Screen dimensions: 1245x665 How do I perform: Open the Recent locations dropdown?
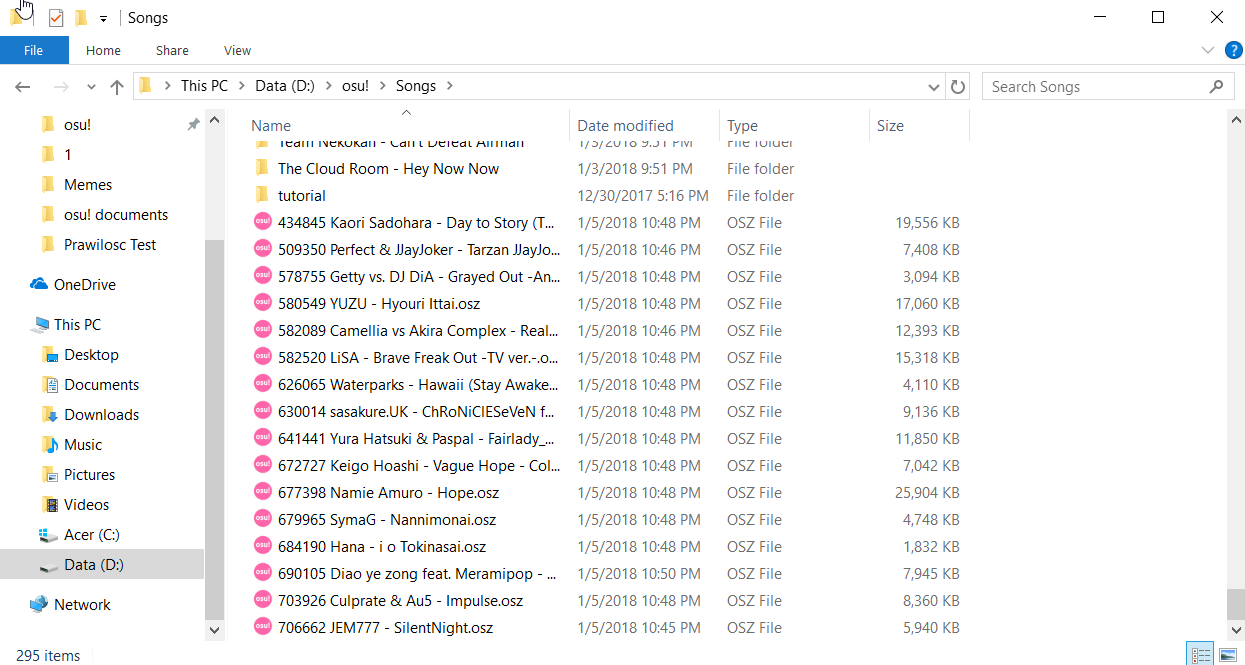pyautogui.click(x=91, y=87)
